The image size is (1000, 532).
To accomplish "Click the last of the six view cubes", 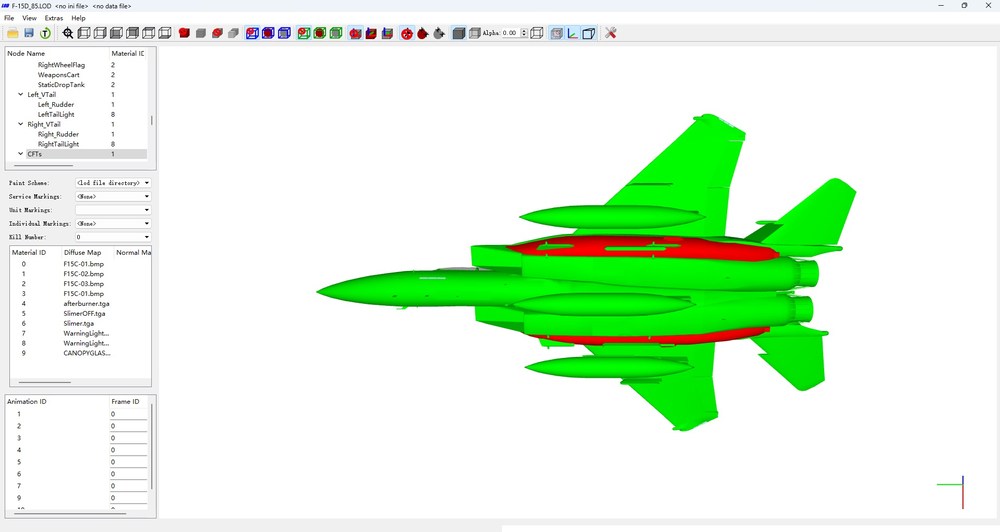I will (x=165, y=33).
